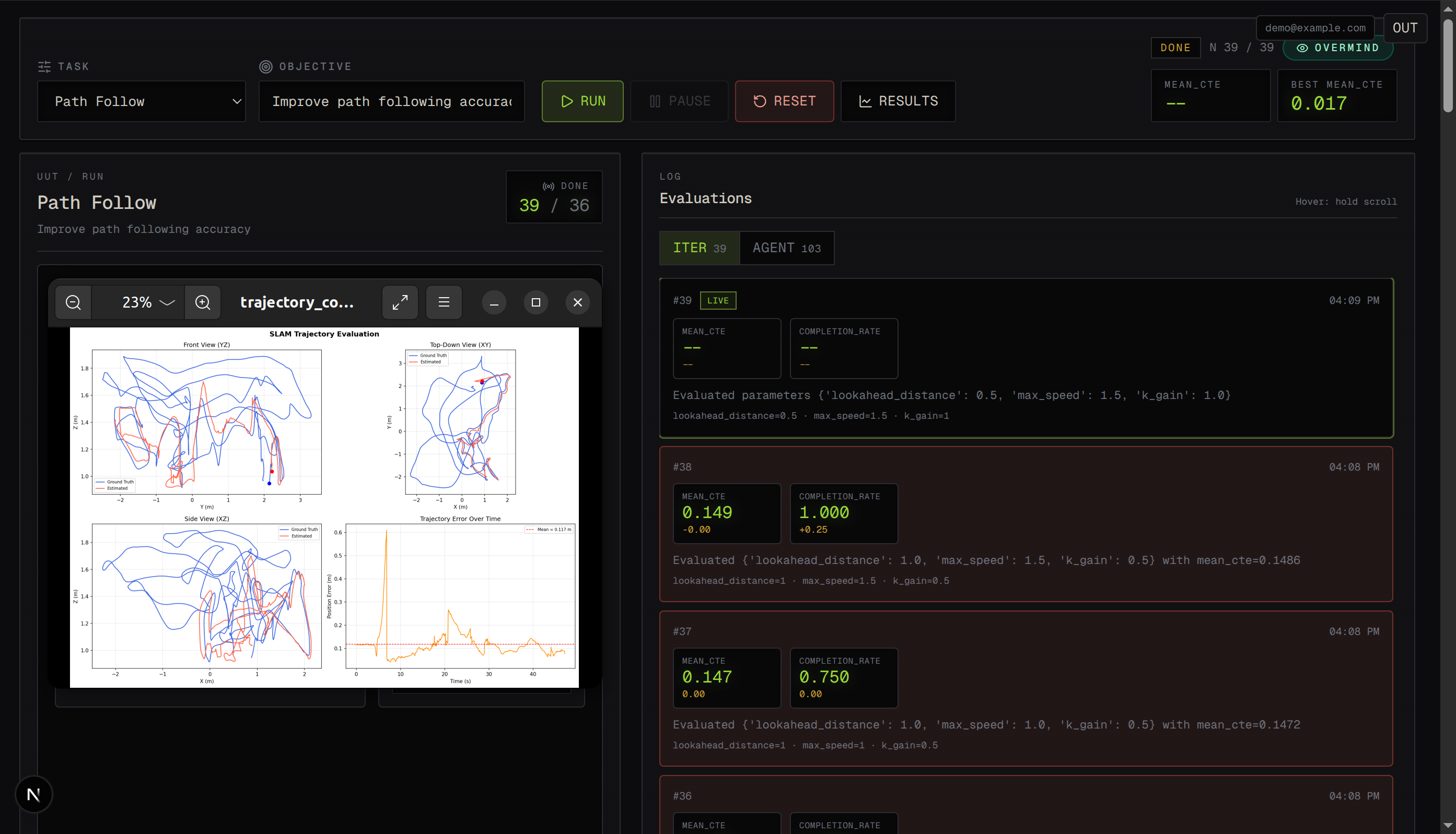Click the OUT sign-out button
1456x834 pixels.
(x=1404, y=28)
